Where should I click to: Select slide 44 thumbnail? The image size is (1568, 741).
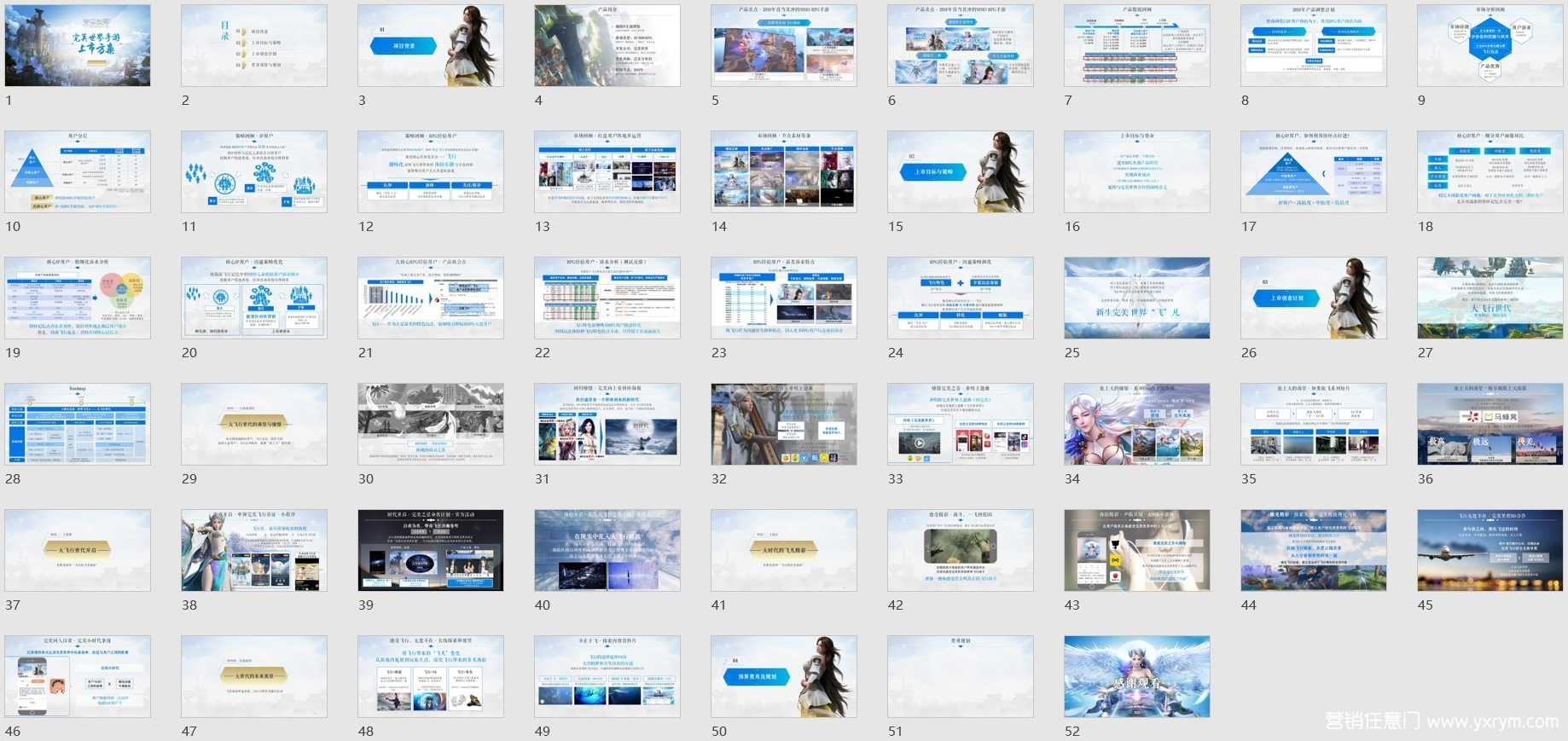(1314, 550)
